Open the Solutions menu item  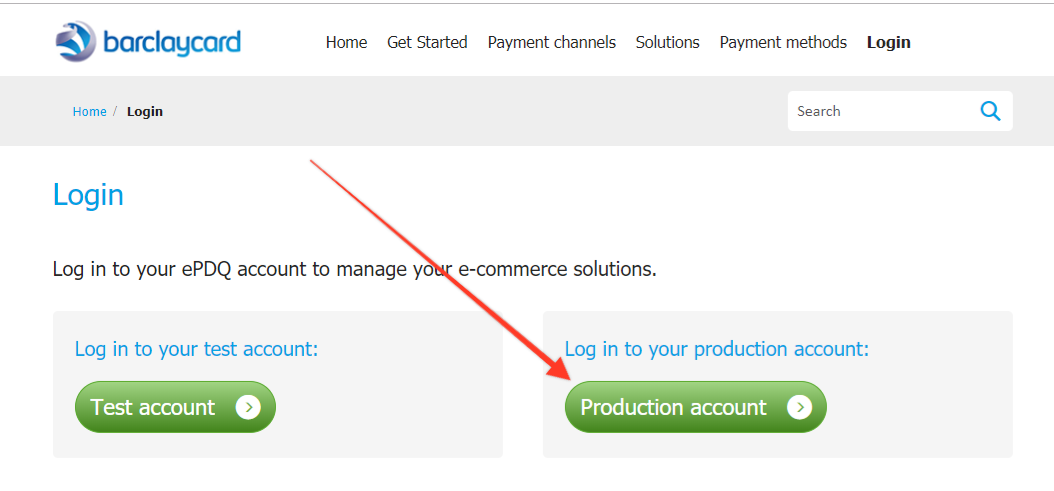pos(667,42)
